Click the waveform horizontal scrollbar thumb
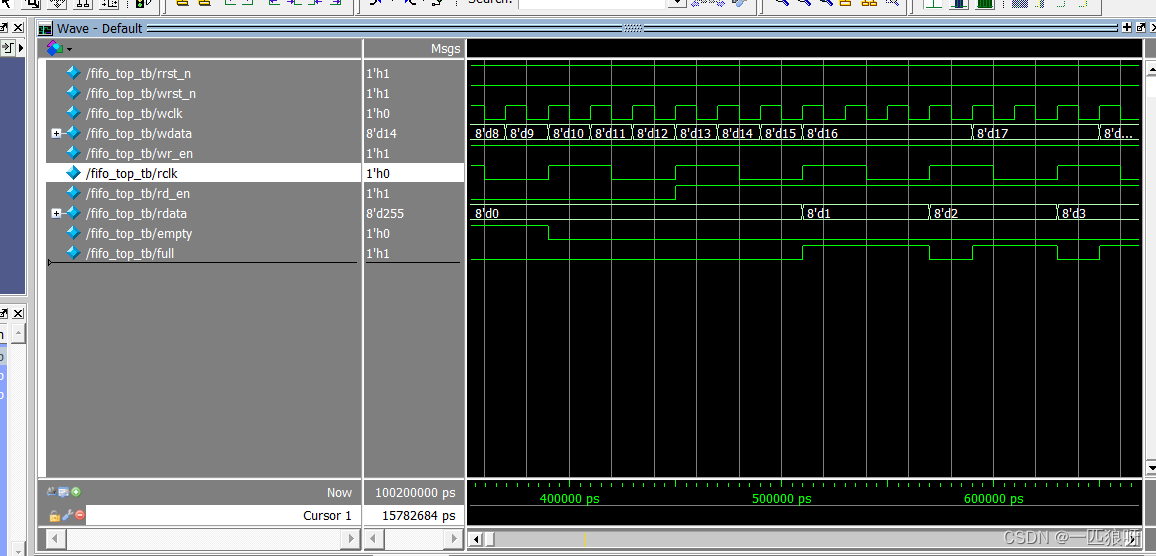Viewport: 1156px width, 556px height. [x=490, y=539]
